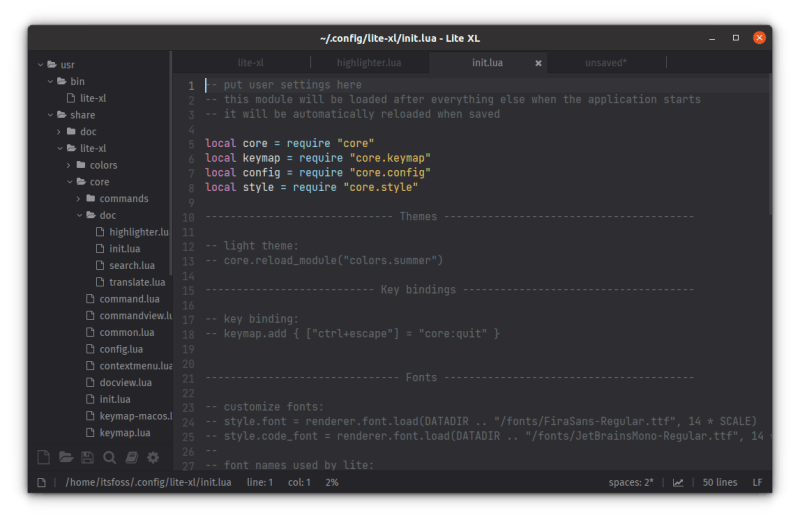This screenshot has width=800, height=522.
Task: Click the new file icon in bottom toolbar
Action: 44,457
